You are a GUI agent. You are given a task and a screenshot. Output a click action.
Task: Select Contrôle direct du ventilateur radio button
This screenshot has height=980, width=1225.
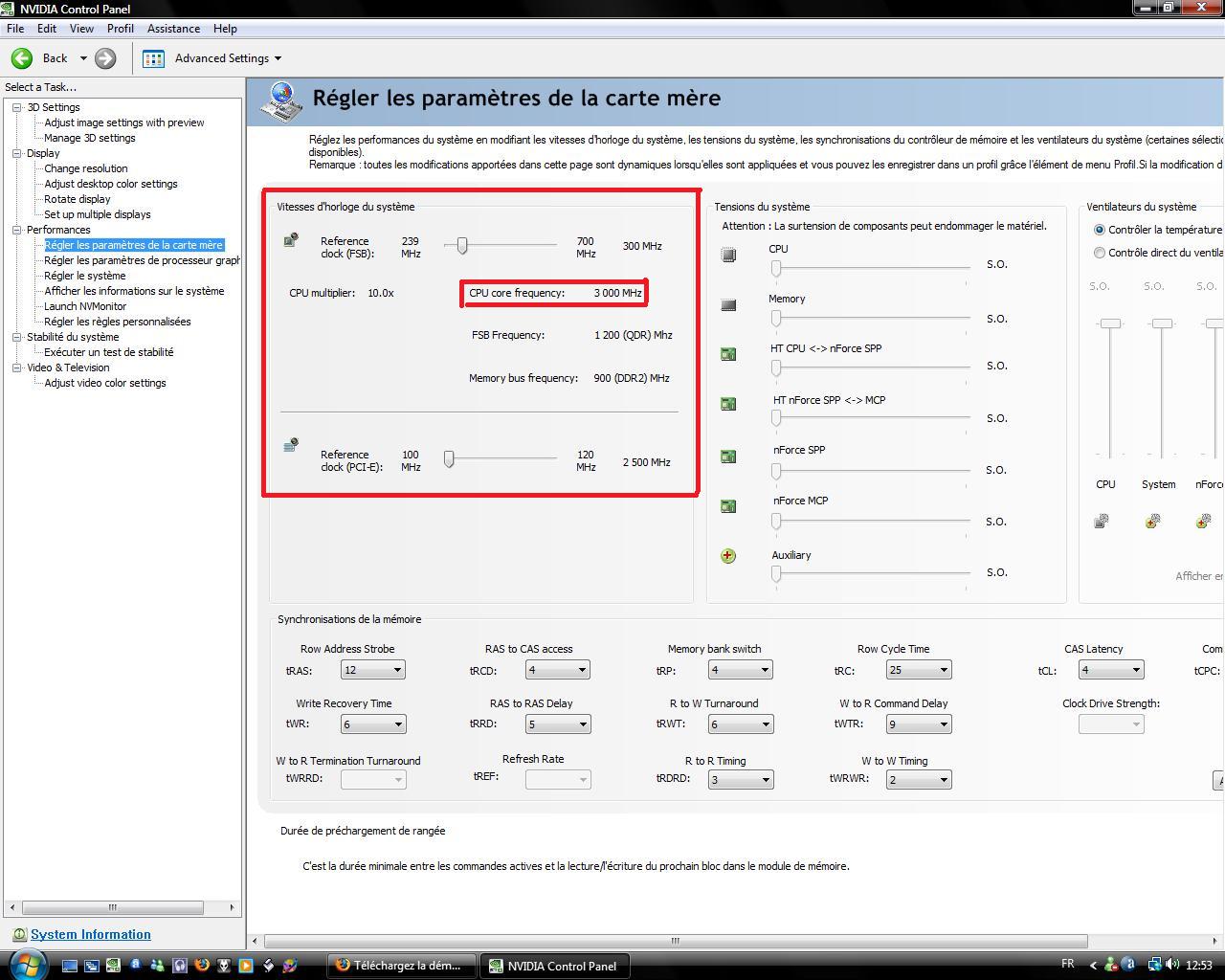point(1100,253)
